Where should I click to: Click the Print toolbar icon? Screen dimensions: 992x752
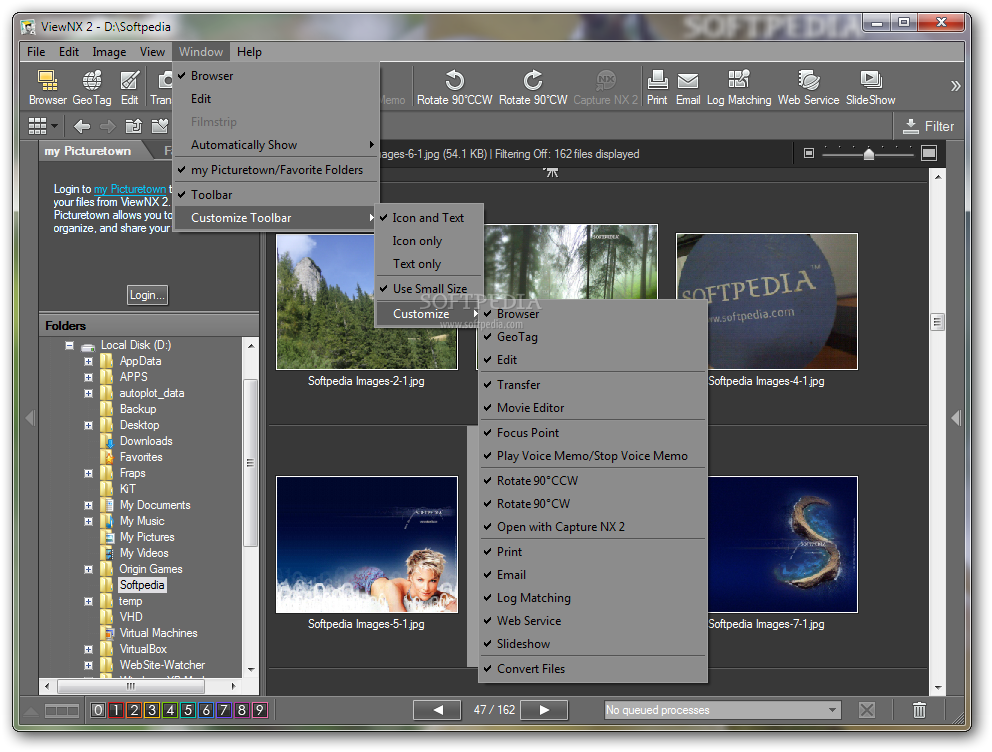[657, 87]
